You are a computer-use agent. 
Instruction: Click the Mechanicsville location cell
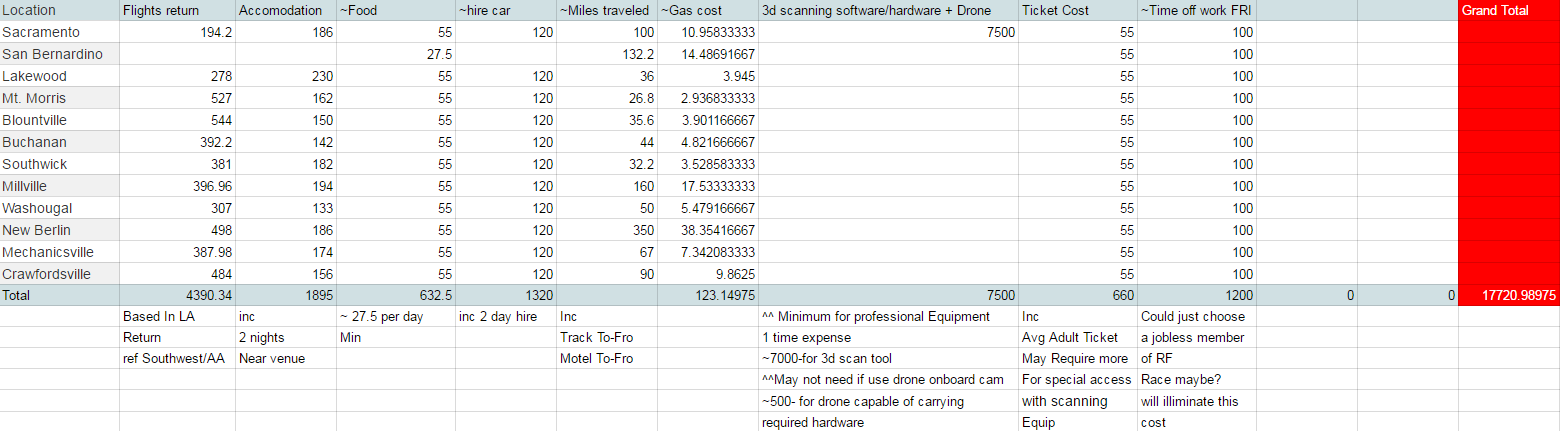click(60, 252)
